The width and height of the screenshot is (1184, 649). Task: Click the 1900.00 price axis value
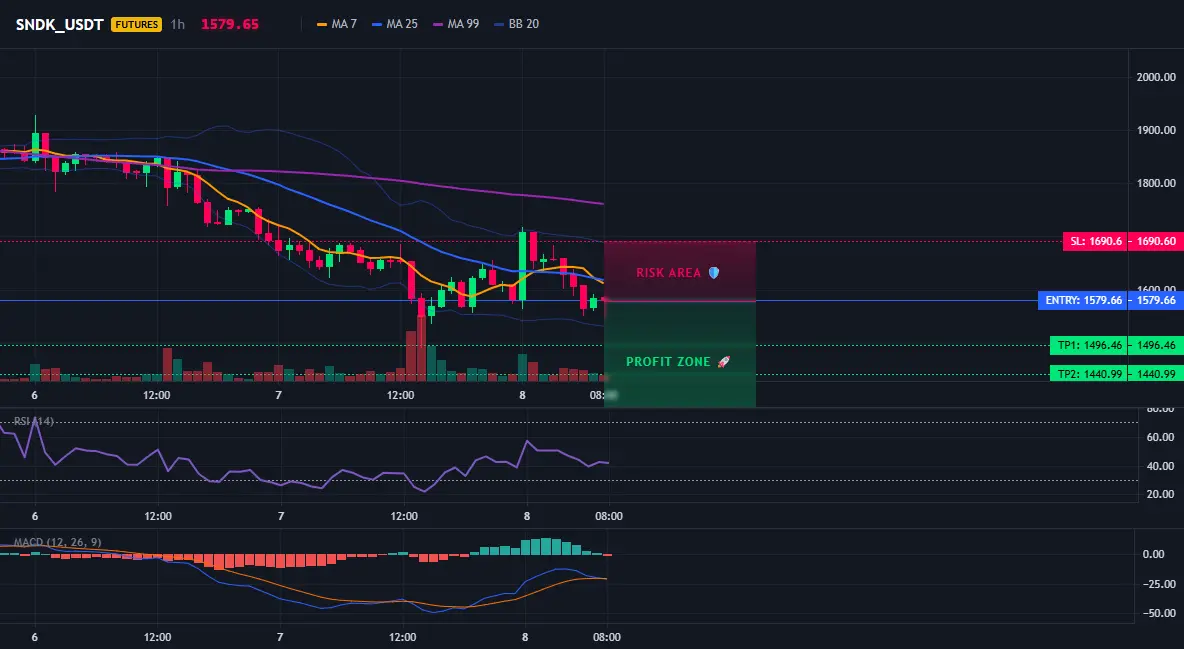pyautogui.click(x=1156, y=130)
